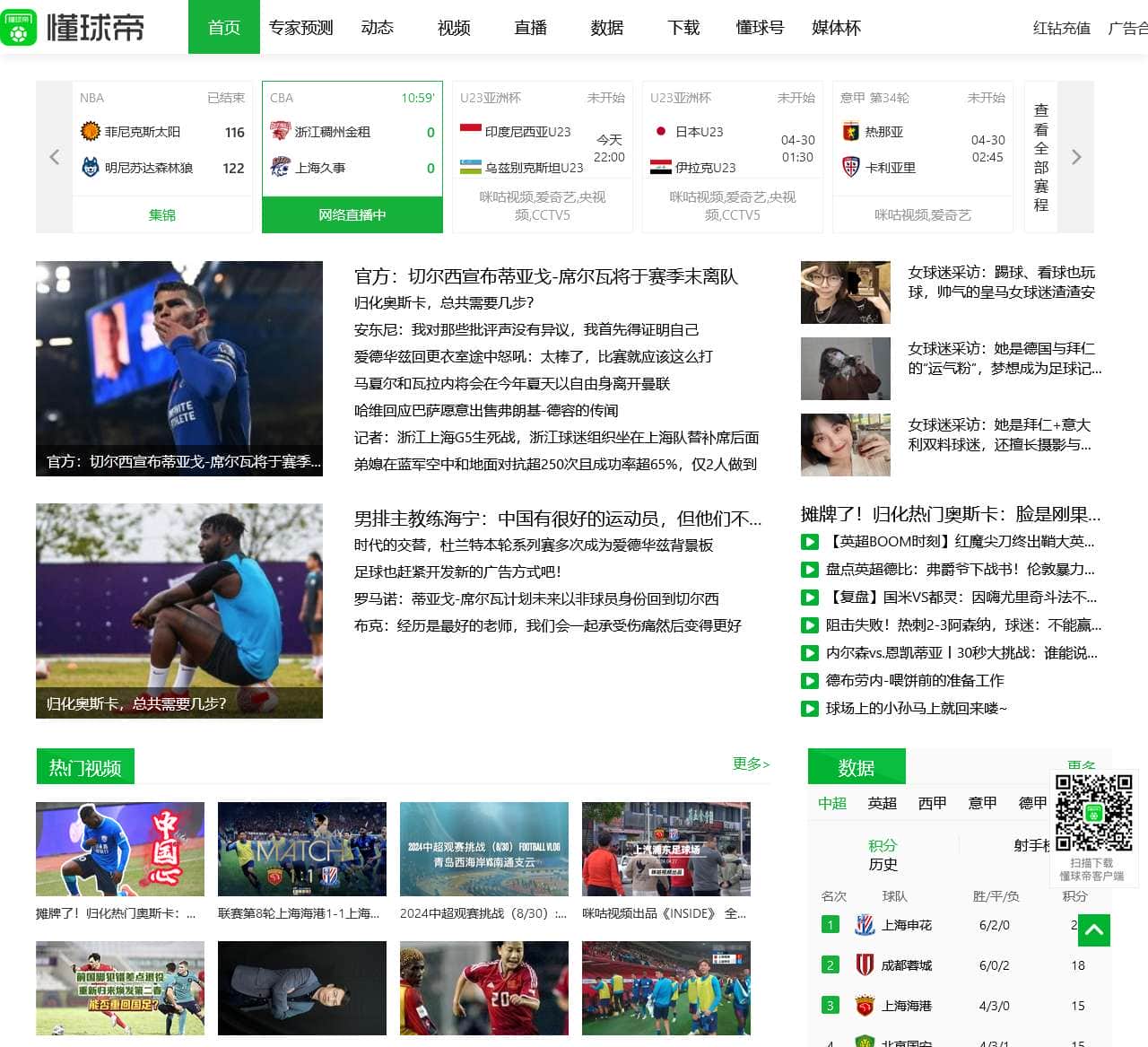Image resolution: width=1148 pixels, height=1047 pixels.
Task: Open the 懂球号 navigation item
Action: [x=760, y=28]
